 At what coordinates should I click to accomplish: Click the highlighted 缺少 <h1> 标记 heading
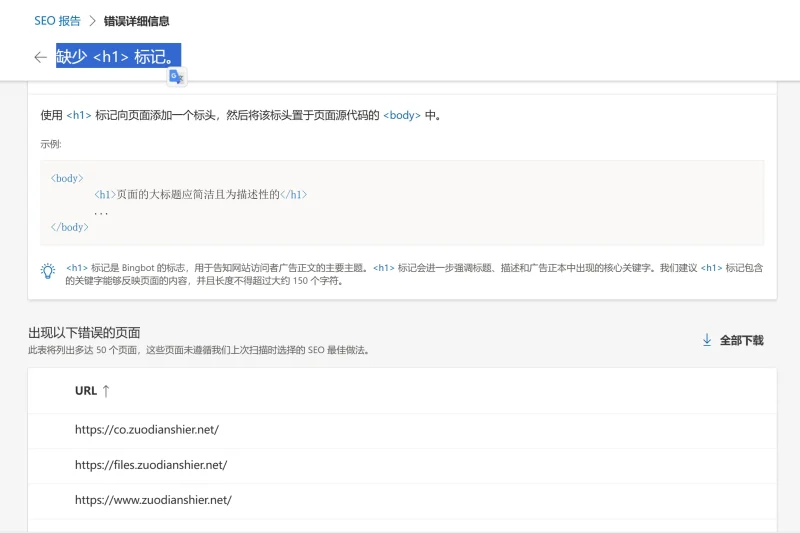[118, 56]
